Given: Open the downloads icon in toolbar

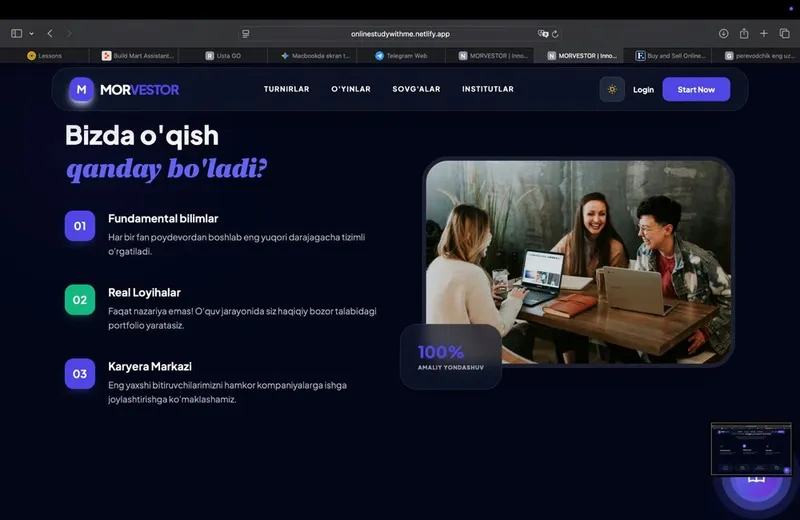Looking at the screenshot, I should tap(723, 34).
